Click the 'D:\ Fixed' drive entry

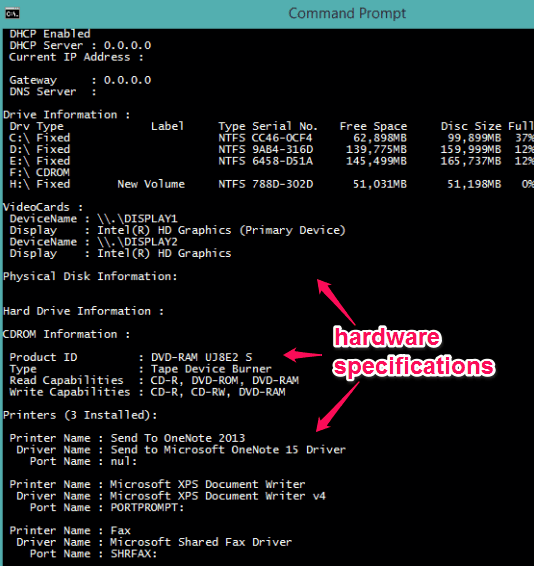[x=40, y=149]
